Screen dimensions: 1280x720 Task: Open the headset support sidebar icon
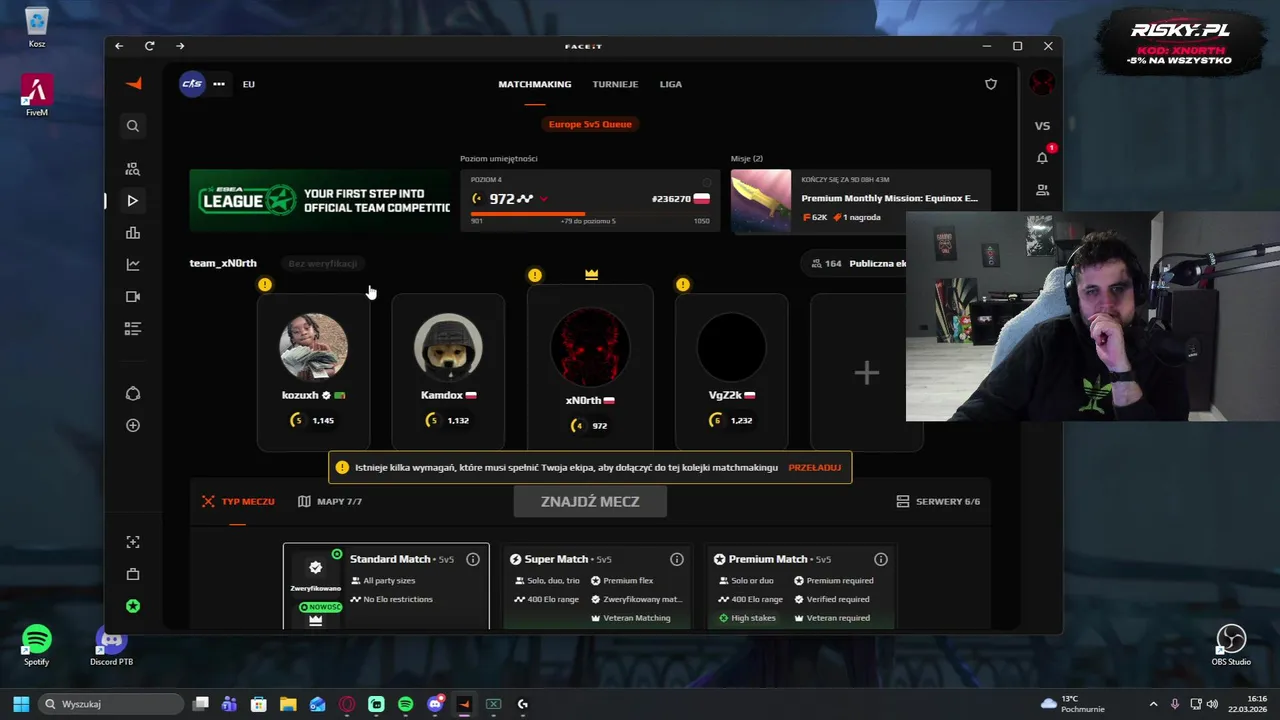133,394
